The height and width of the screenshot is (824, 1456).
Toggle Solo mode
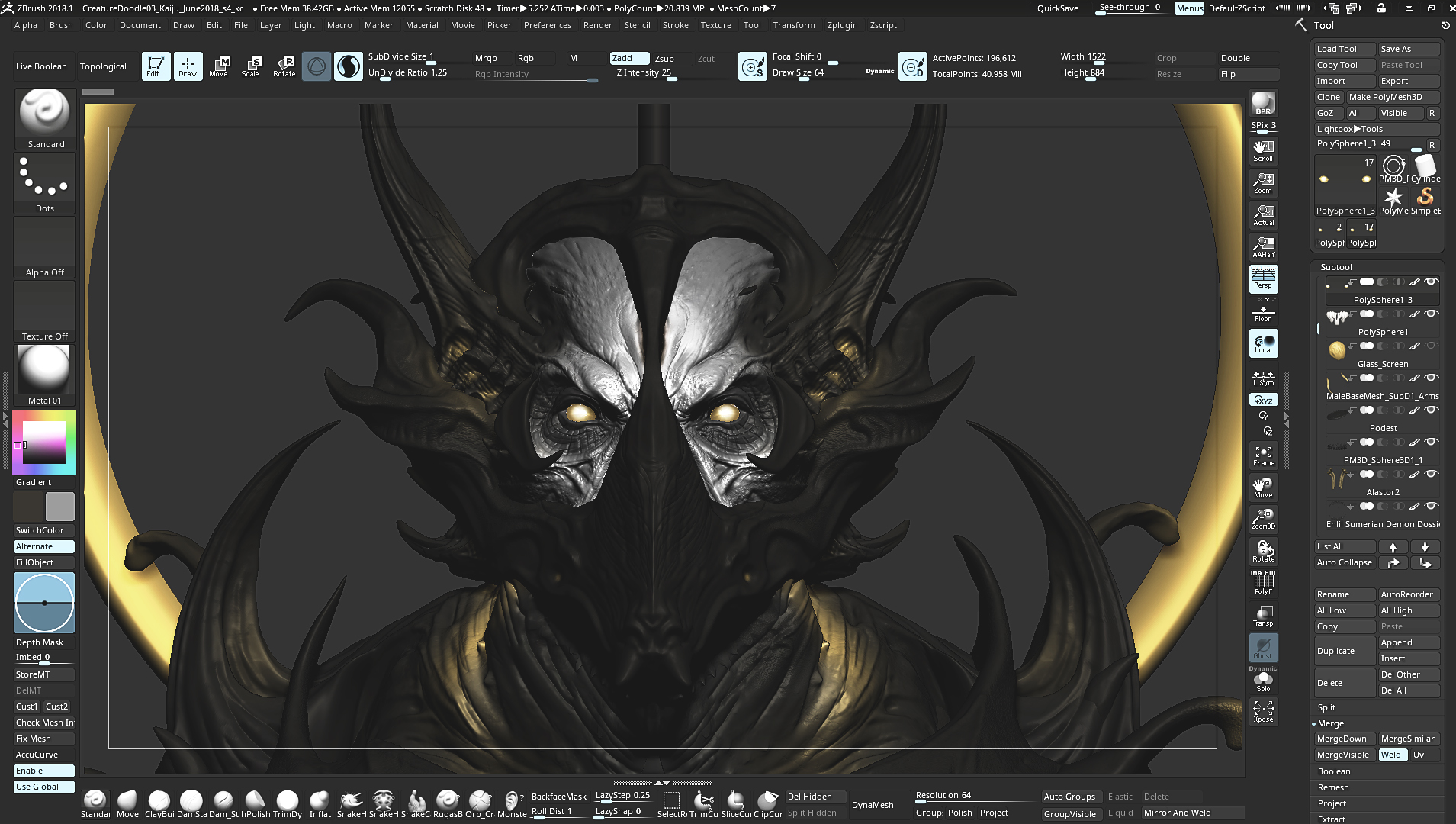coord(1263,681)
